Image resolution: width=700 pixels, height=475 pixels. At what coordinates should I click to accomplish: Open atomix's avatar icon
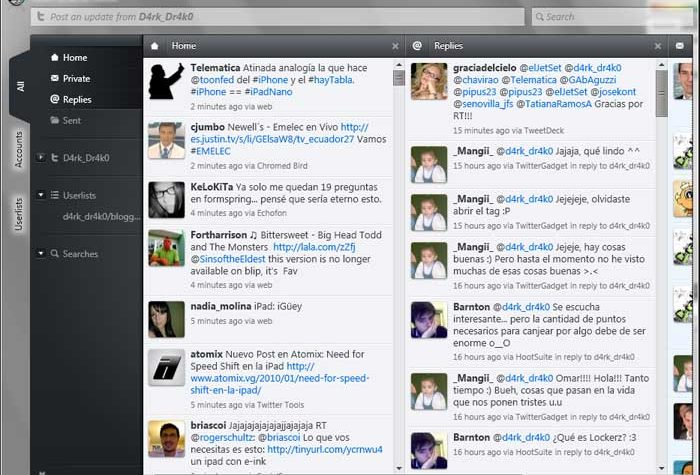167,367
